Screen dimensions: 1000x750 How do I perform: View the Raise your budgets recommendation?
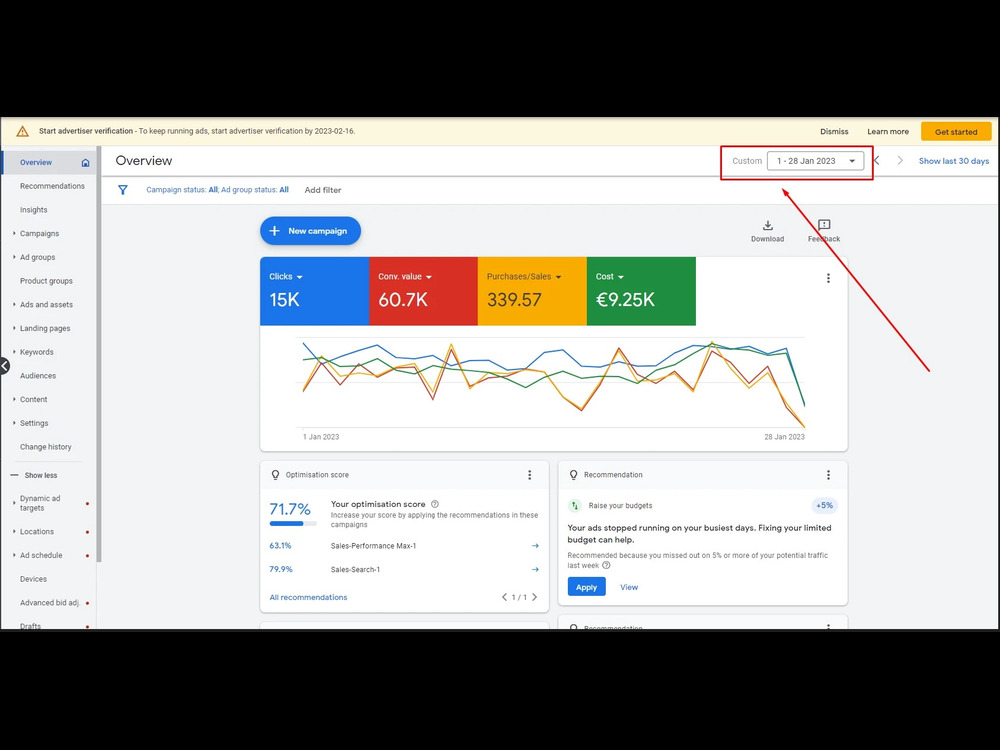(x=629, y=587)
